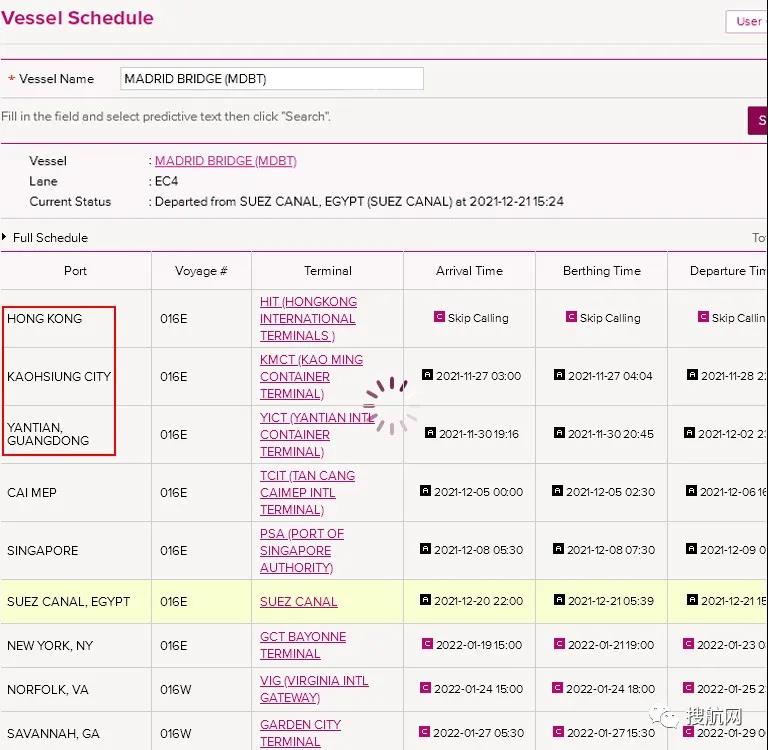This screenshot has width=768, height=750.
Task: Click the Vessel Name input field
Action: pyautogui.click(x=272, y=79)
